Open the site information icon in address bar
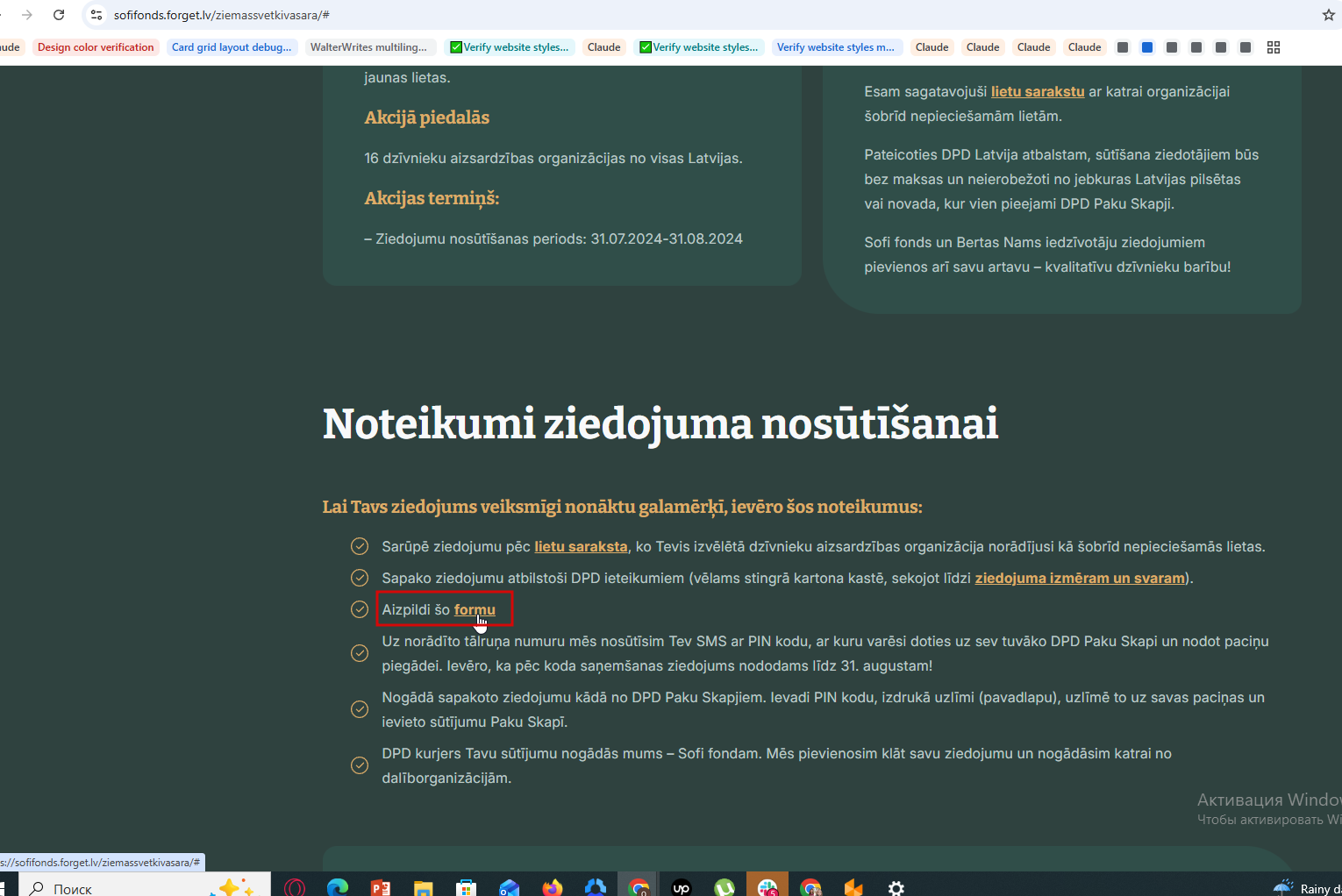The image size is (1342, 896). pos(96,15)
